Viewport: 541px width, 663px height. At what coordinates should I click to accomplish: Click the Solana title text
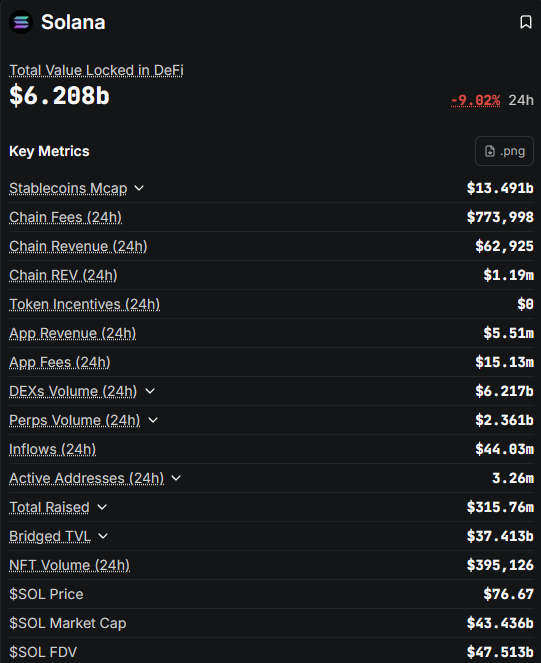(73, 22)
